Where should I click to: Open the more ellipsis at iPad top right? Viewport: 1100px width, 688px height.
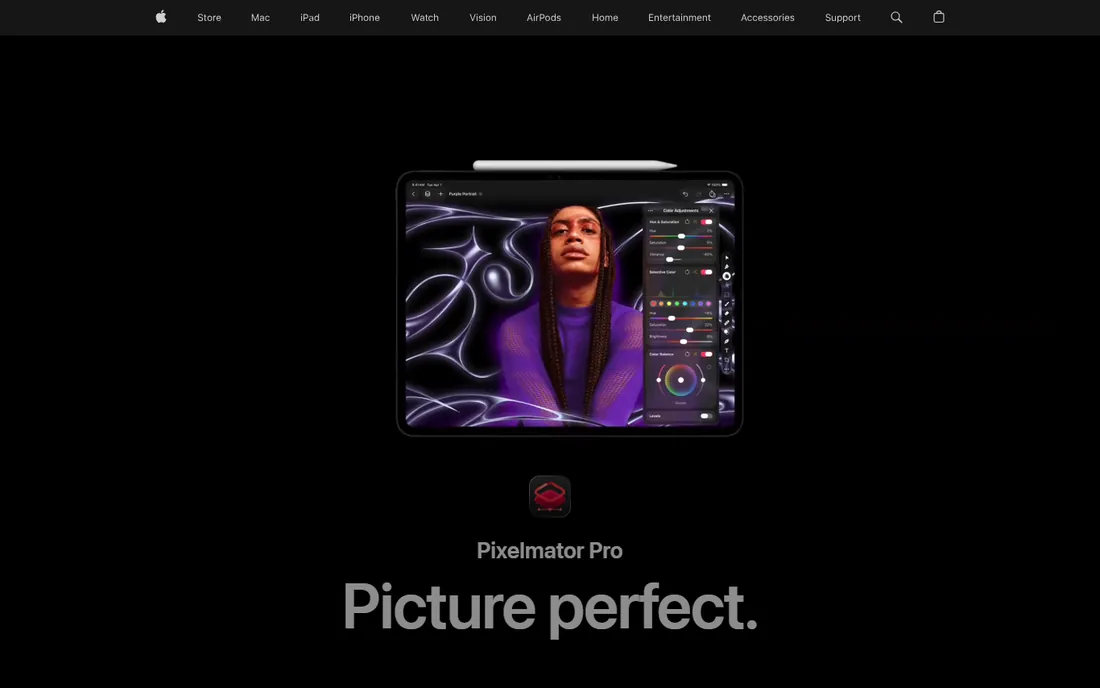click(727, 194)
